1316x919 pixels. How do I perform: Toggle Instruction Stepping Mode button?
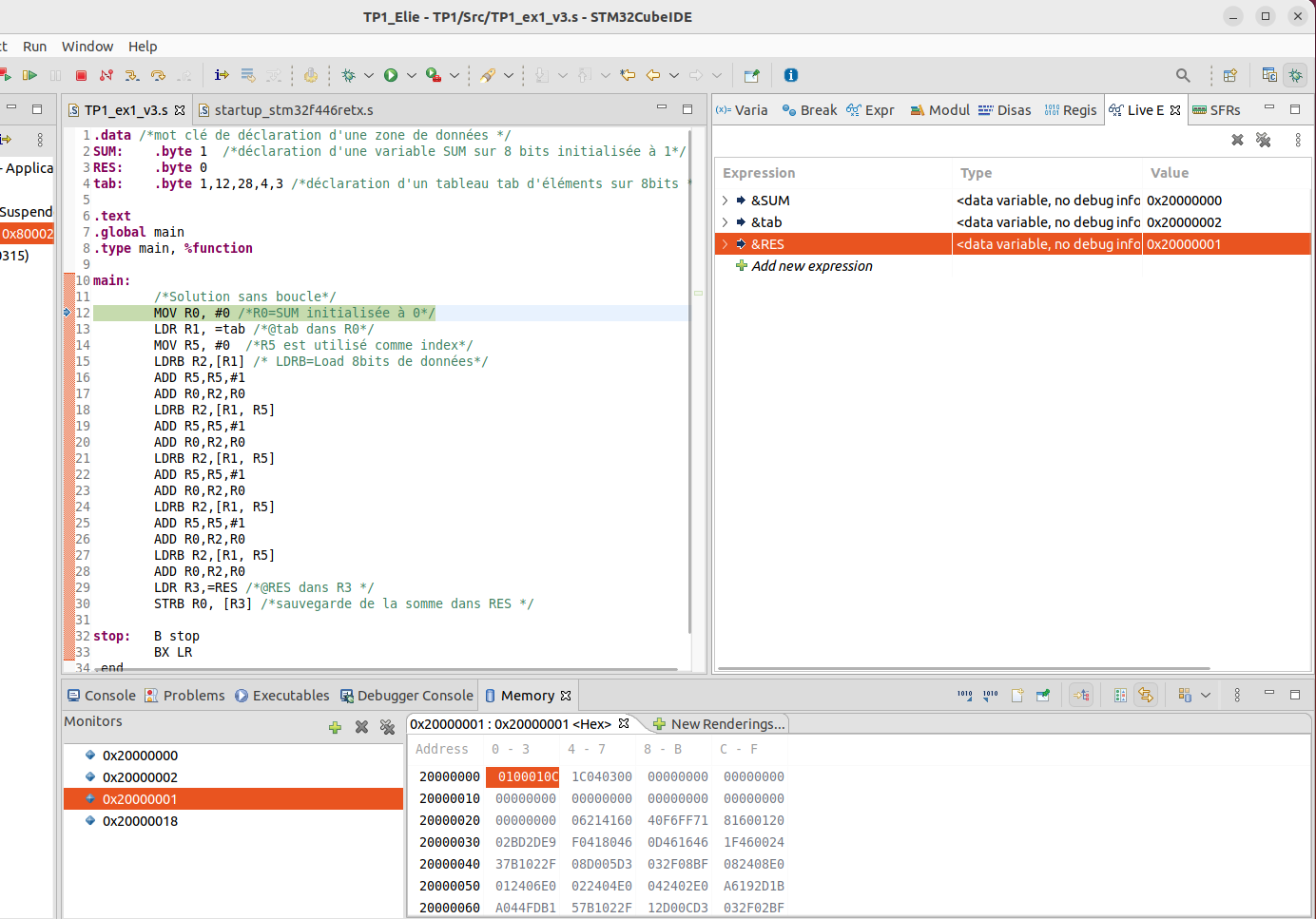[222, 75]
